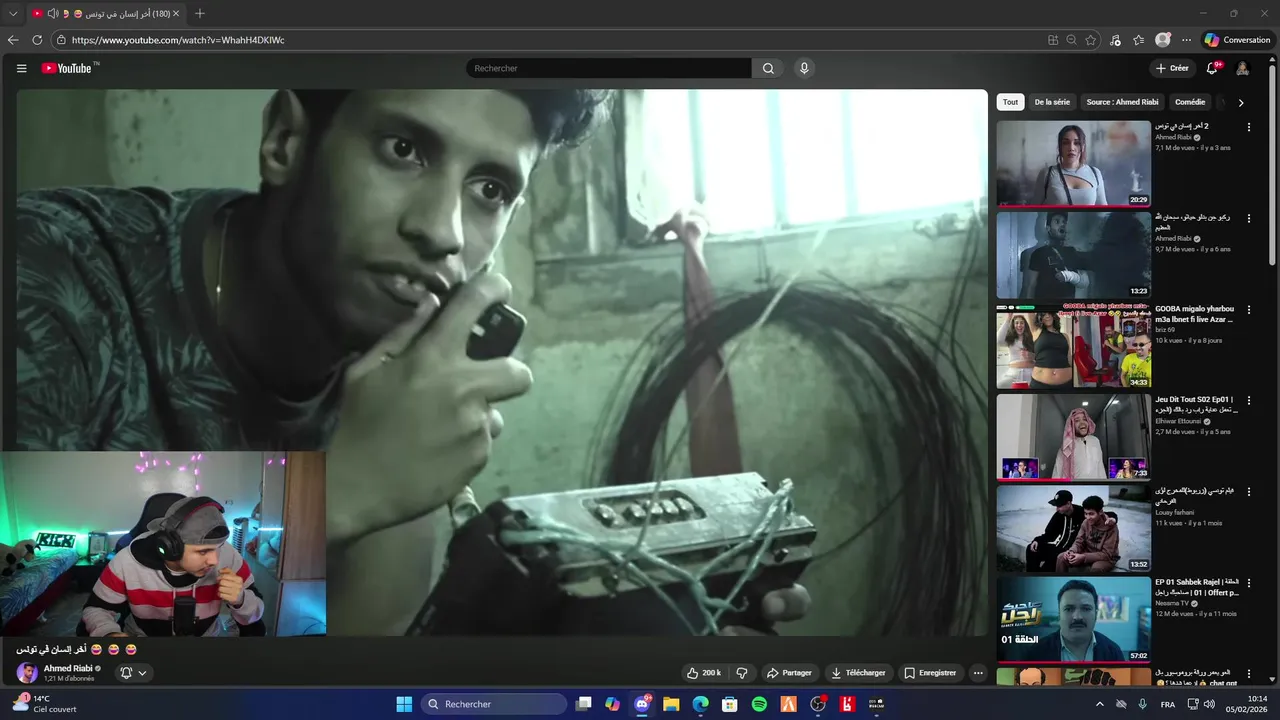Open options menu for 9,7 M views video
Image resolution: width=1280 pixels, height=720 pixels.
(1248, 218)
